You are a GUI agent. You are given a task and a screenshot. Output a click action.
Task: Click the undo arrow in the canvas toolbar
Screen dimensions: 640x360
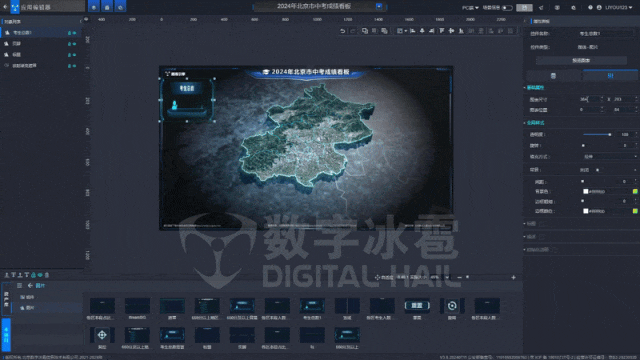pyautogui.click(x=342, y=31)
